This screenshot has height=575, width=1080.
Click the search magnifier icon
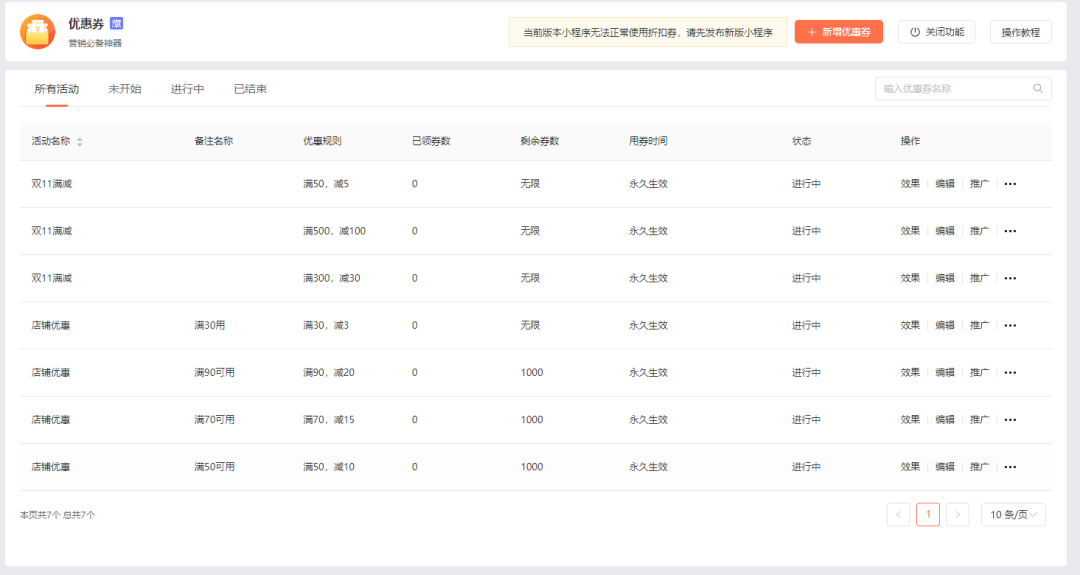tap(1037, 88)
